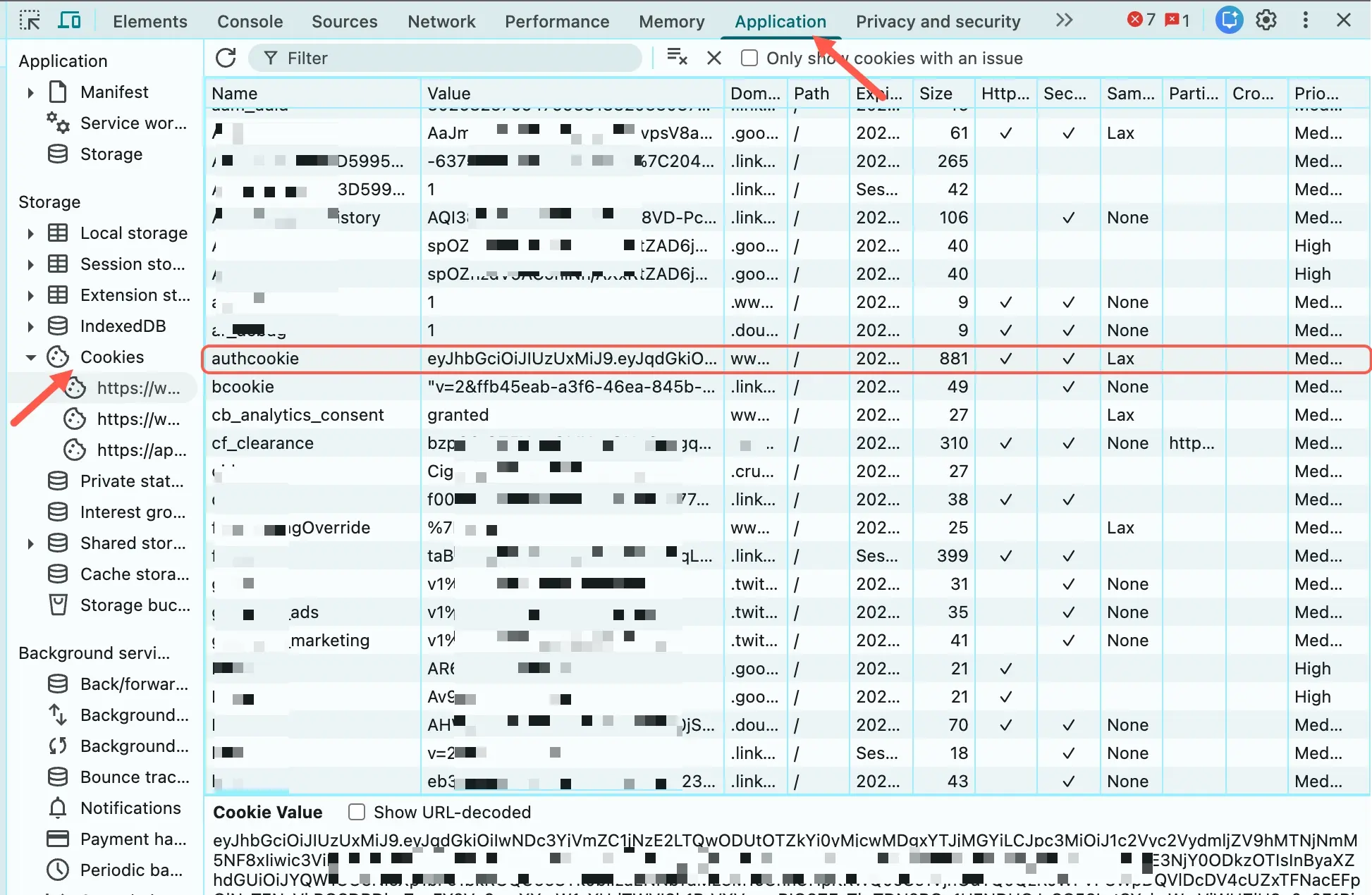Image resolution: width=1372 pixels, height=895 pixels.
Task: Check the 'Show URL-decoded' checkbox
Action: pyautogui.click(x=357, y=812)
